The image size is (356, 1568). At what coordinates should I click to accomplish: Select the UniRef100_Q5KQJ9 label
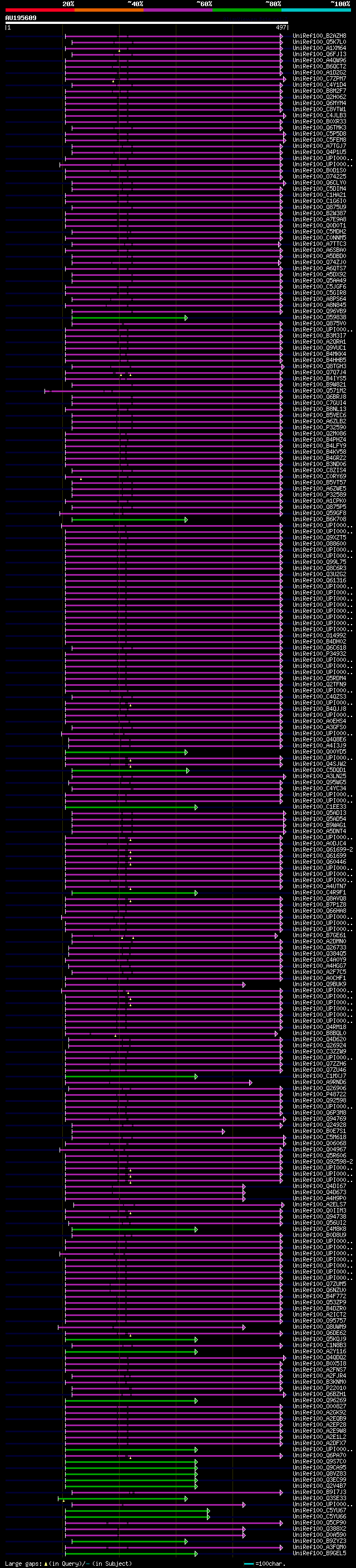click(x=319, y=1340)
